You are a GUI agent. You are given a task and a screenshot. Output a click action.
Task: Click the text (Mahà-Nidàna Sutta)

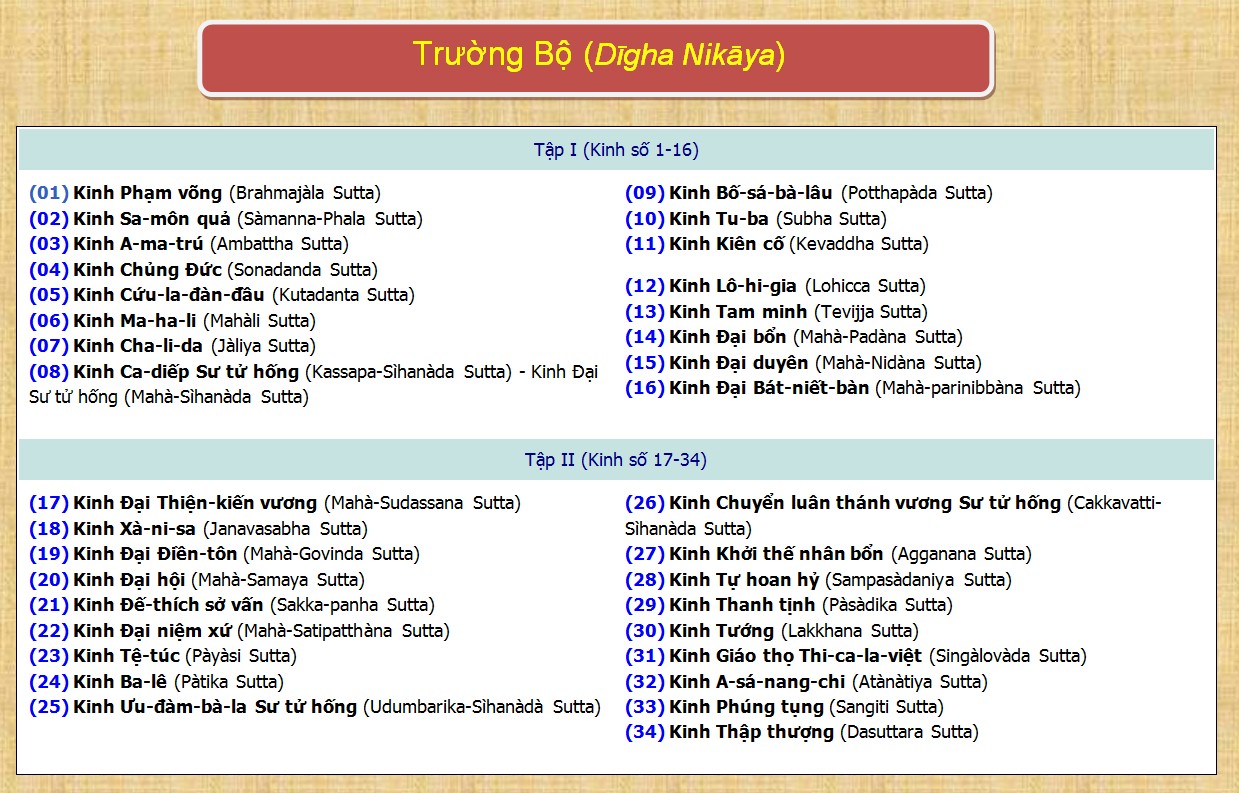pyautogui.click(x=899, y=362)
